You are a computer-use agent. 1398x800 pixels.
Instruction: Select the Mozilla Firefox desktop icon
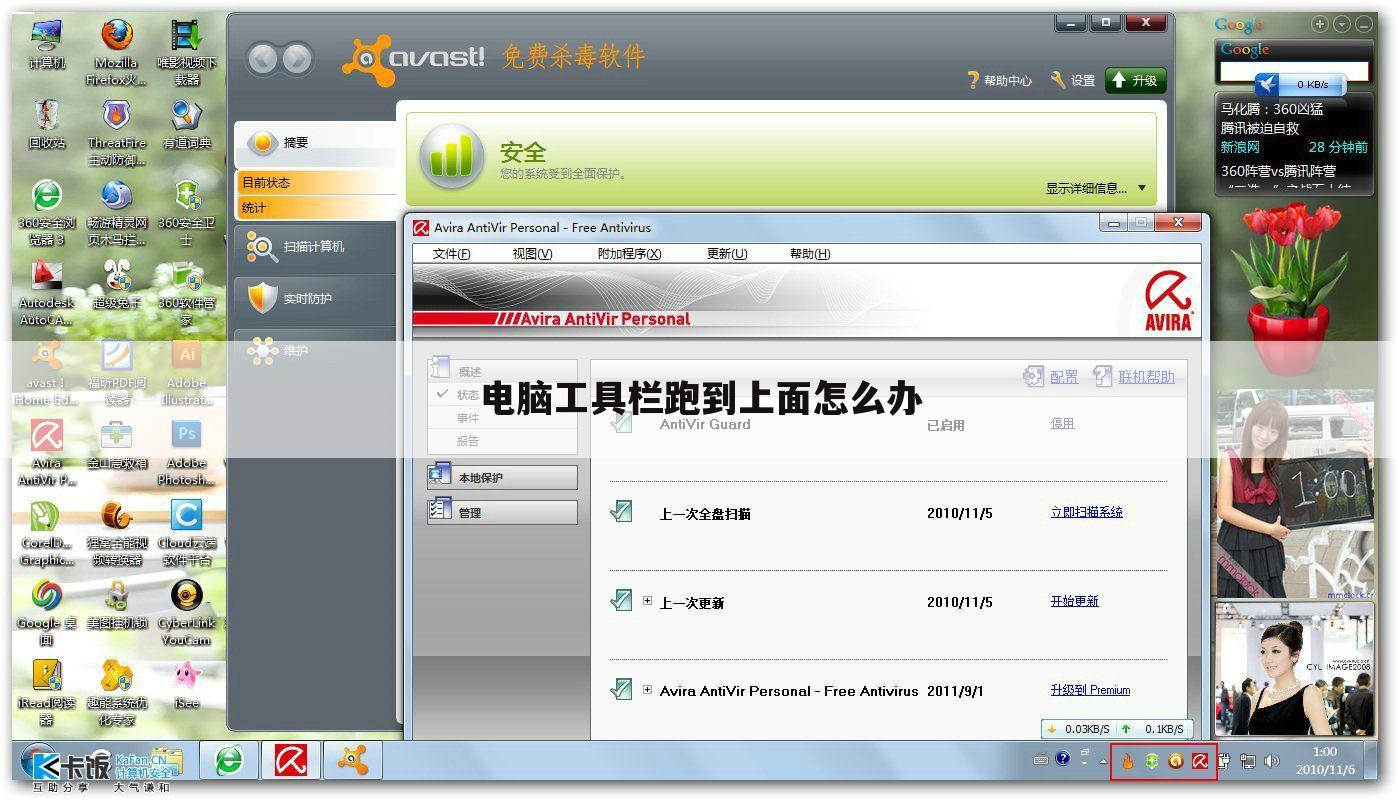pyautogui.click(x=116, y=52)
